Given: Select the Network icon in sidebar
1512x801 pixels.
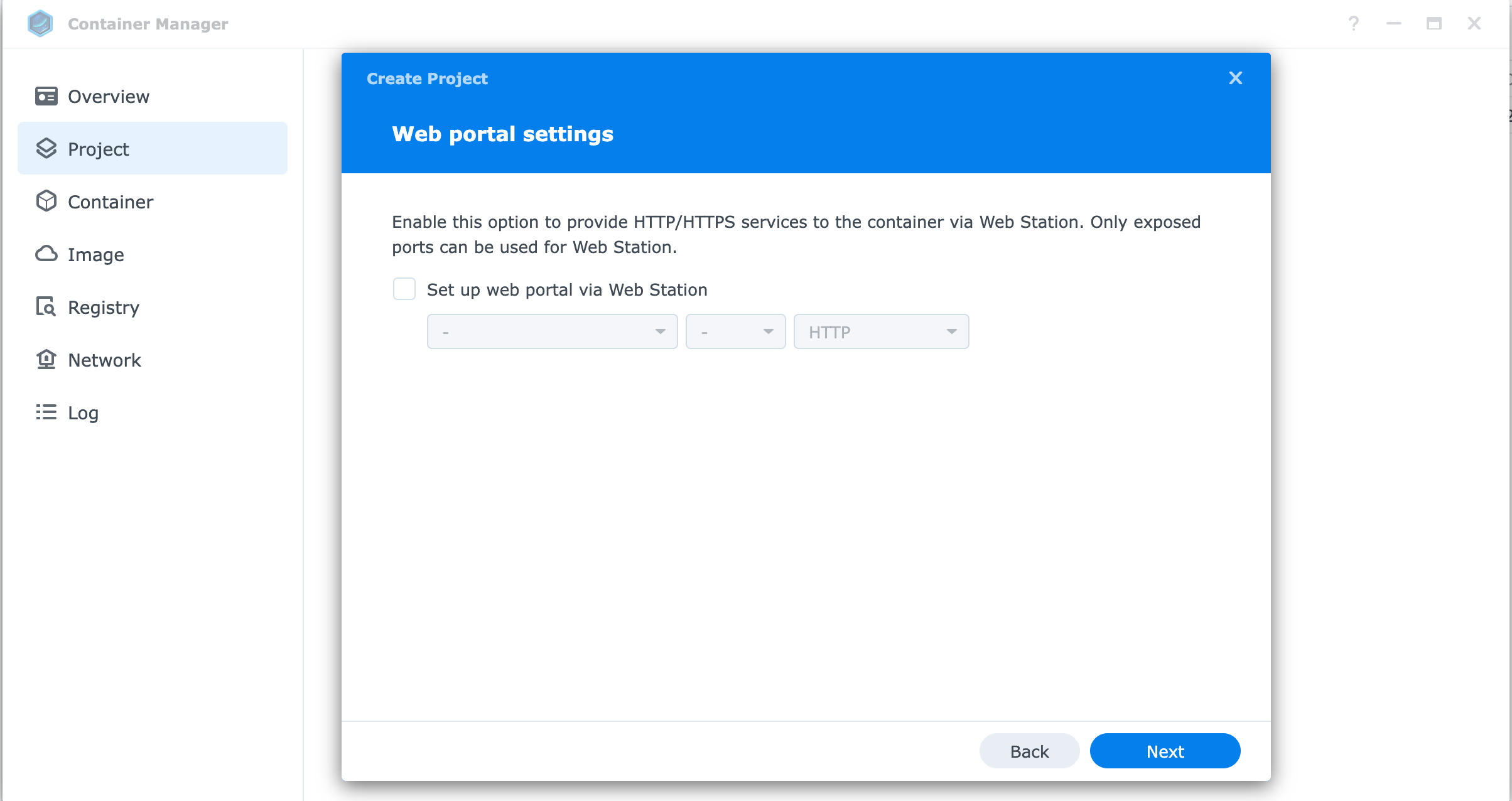Looking at the screenshot, I should tap(46, 360).
